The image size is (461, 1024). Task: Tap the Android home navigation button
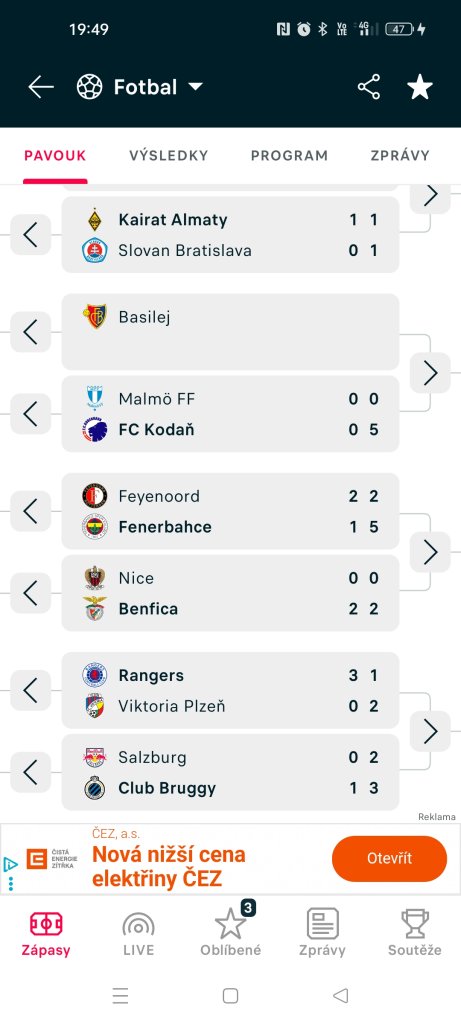coord(230,995)
